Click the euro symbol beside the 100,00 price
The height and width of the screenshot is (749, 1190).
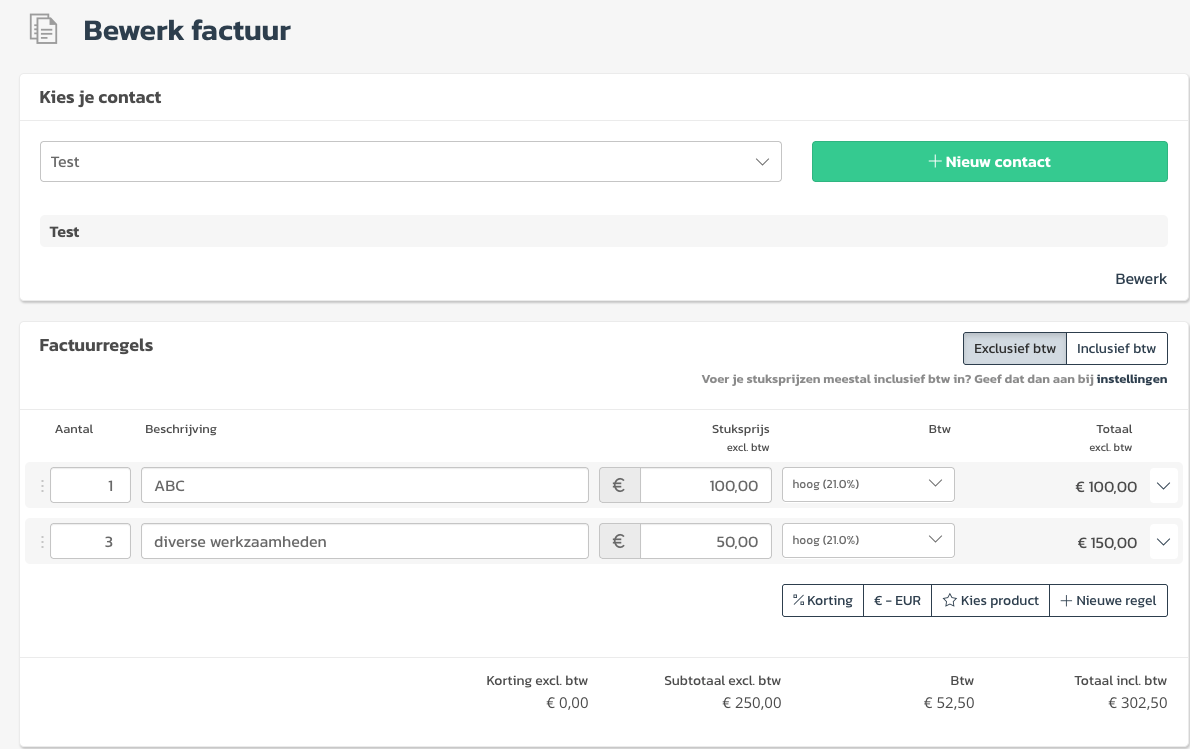619,486
